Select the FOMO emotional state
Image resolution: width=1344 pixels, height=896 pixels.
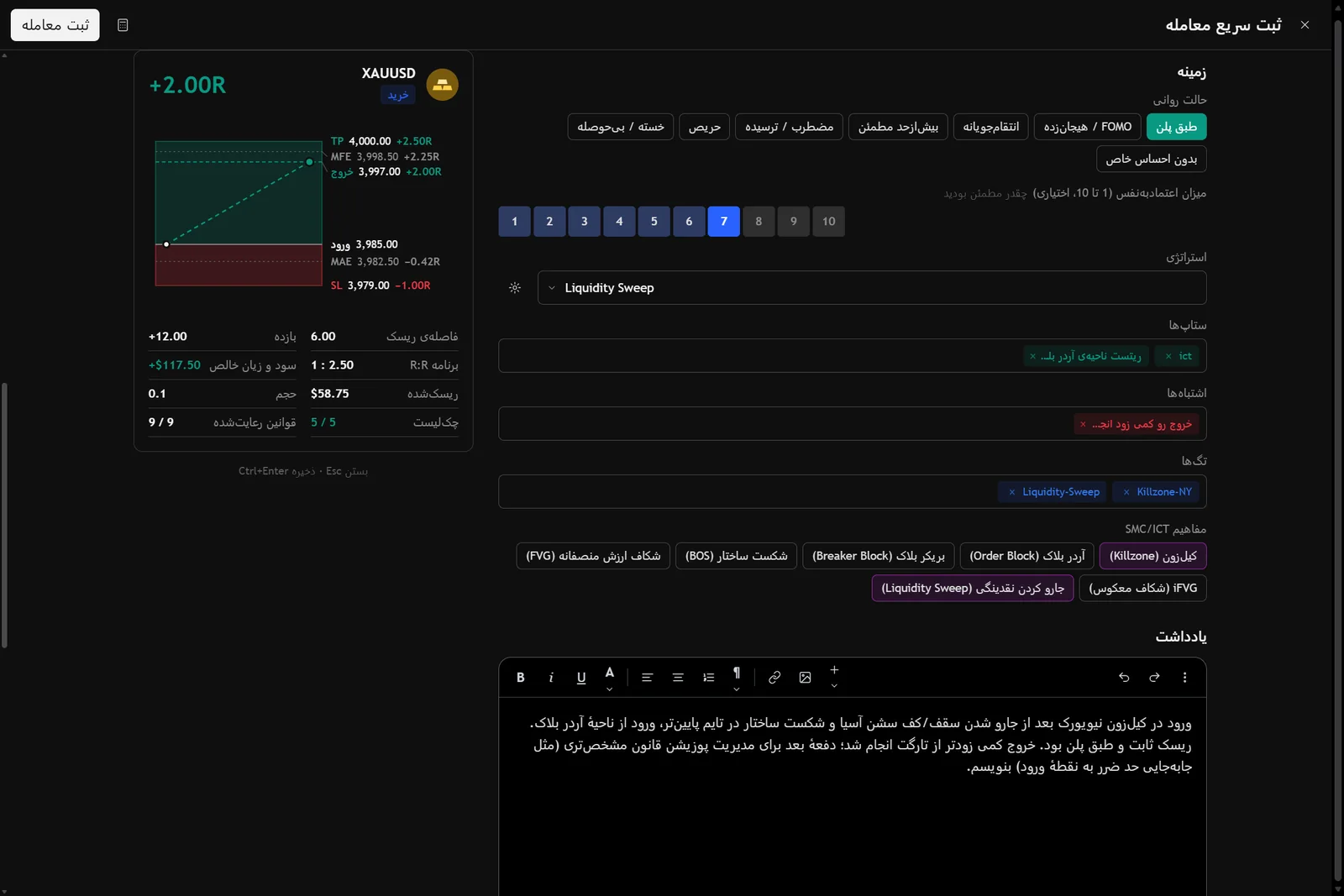pos(1088,127)
